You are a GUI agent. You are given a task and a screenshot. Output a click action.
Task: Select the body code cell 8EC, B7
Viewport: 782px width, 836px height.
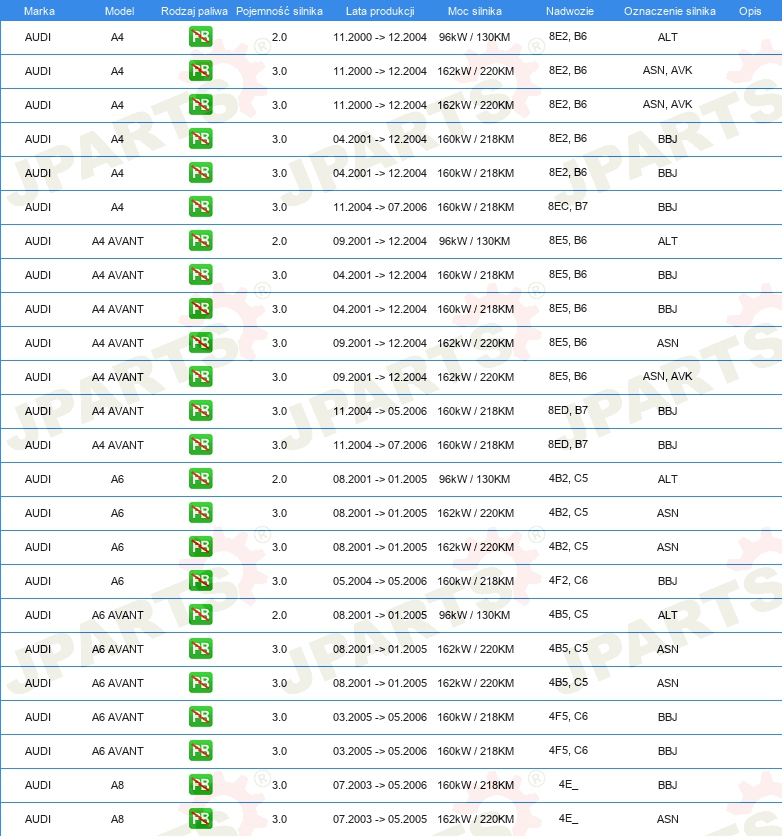(x=568, y=206)
